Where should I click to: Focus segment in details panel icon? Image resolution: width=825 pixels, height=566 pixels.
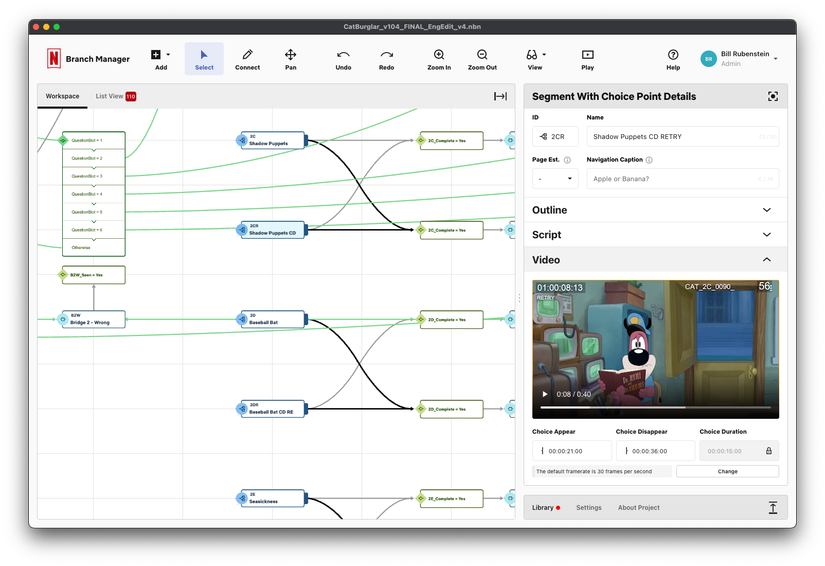click(772, 96)
